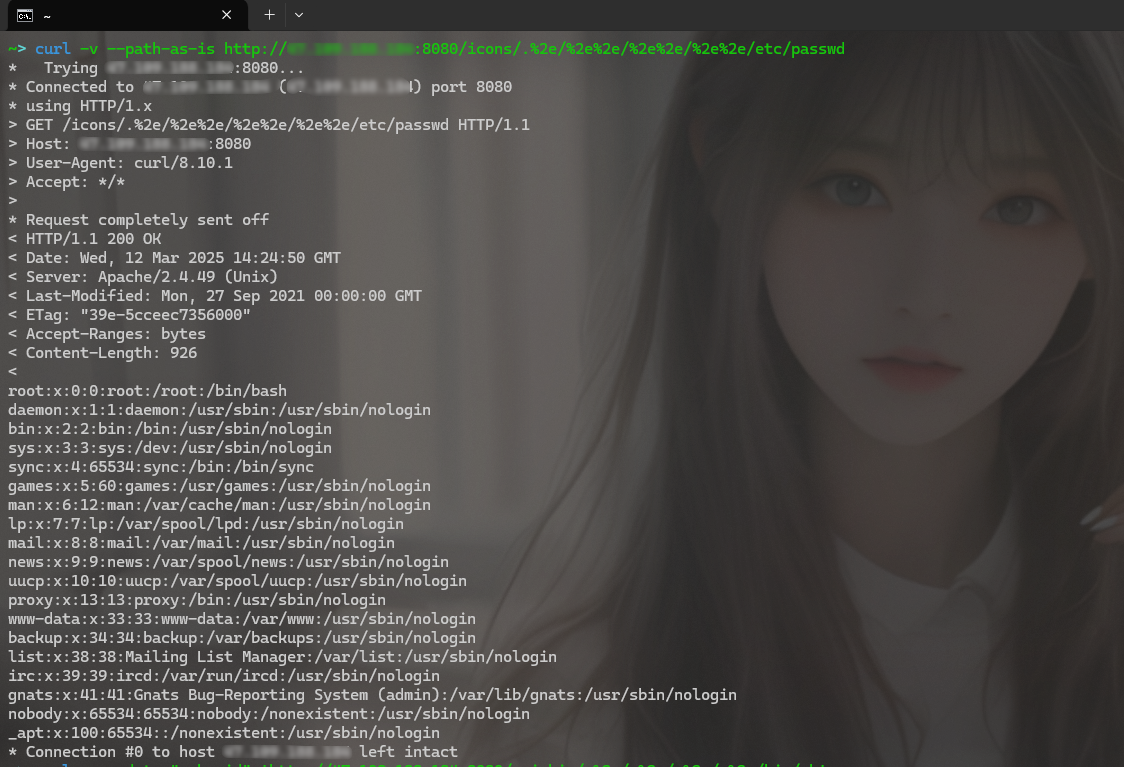The width and height of the screenshot is (1124, 767).
Task: Click the www-data:x:33:33 passwd entry
Action: (x=242, y=619)
